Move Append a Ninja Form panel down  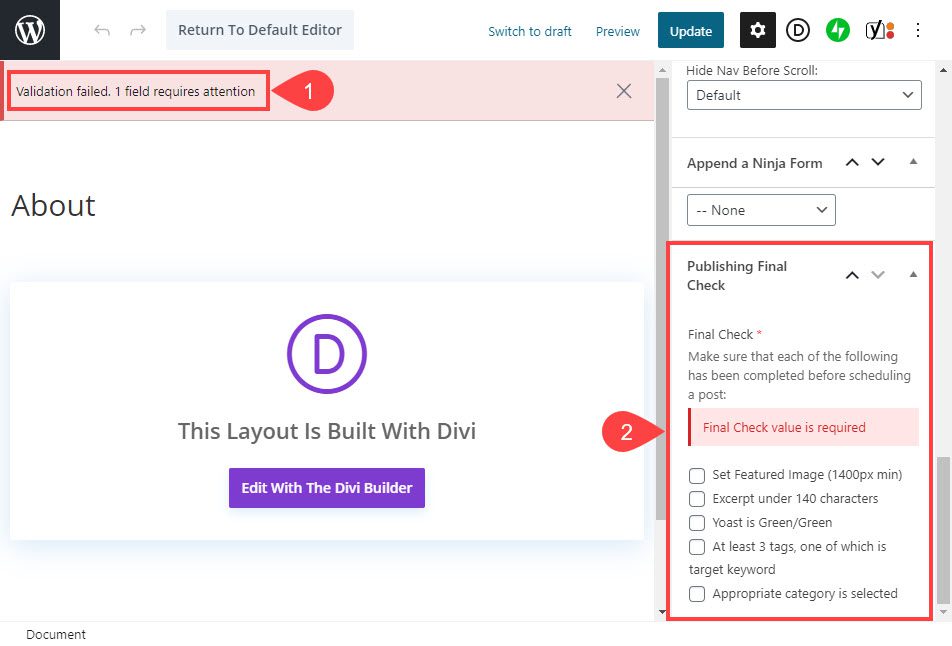(878, 163)
